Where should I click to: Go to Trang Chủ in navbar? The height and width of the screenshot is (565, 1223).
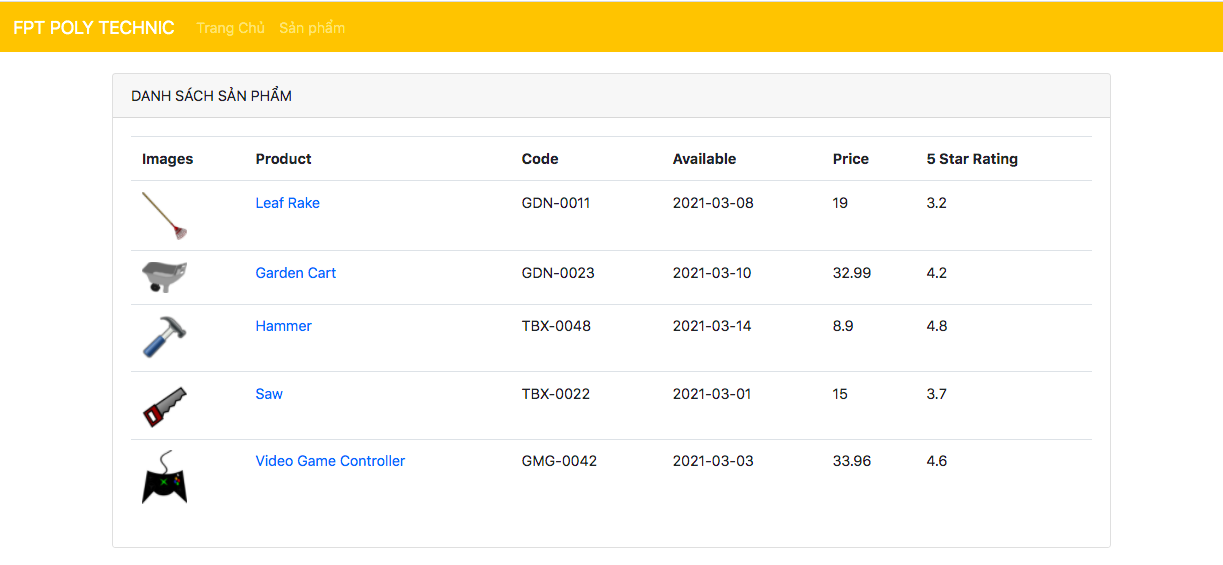coord(230,28)
